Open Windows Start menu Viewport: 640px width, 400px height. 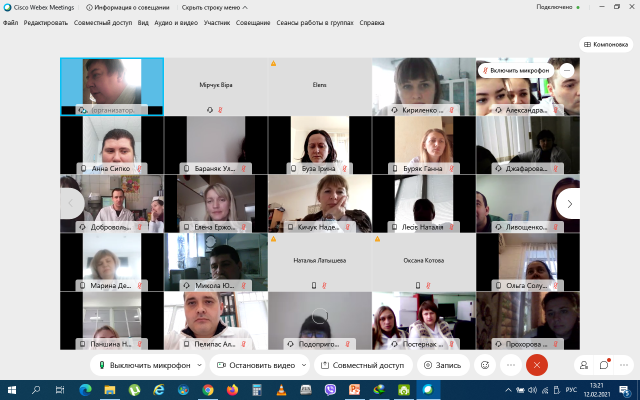tap(11, 390)
